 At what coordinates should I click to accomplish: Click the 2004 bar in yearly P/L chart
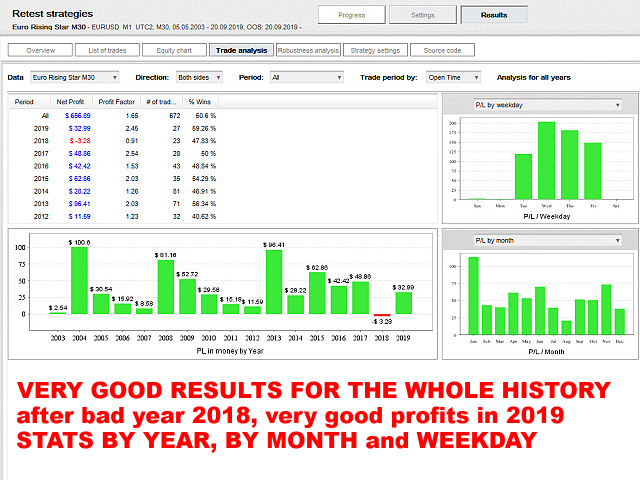coord(79,280)
